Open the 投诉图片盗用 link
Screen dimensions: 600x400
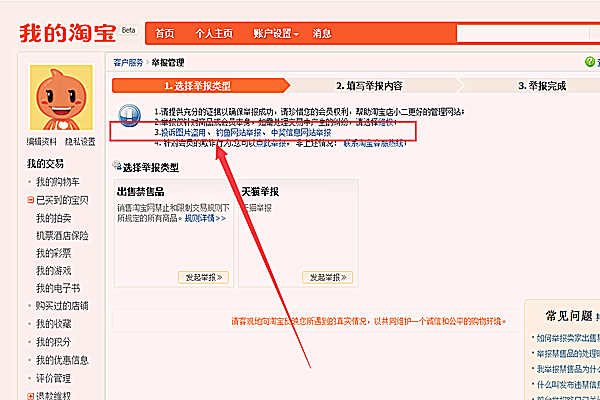click(x=183, y=132)
